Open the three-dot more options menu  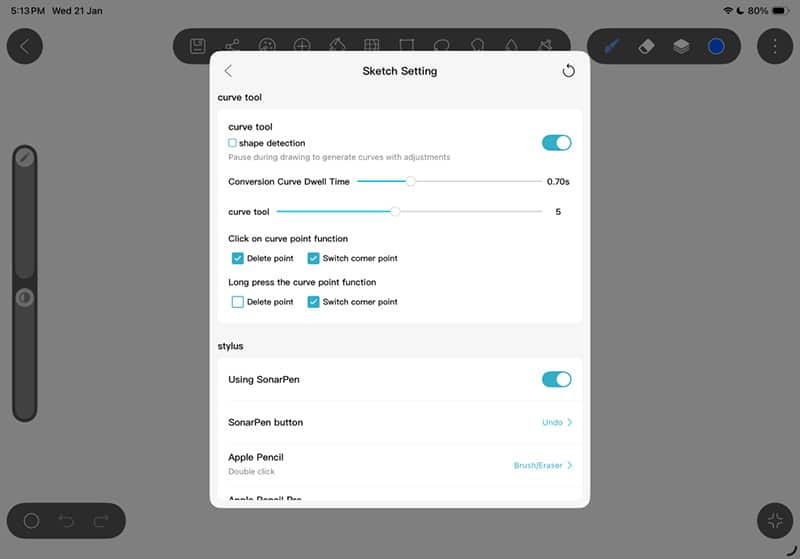(x=774, y=46)
